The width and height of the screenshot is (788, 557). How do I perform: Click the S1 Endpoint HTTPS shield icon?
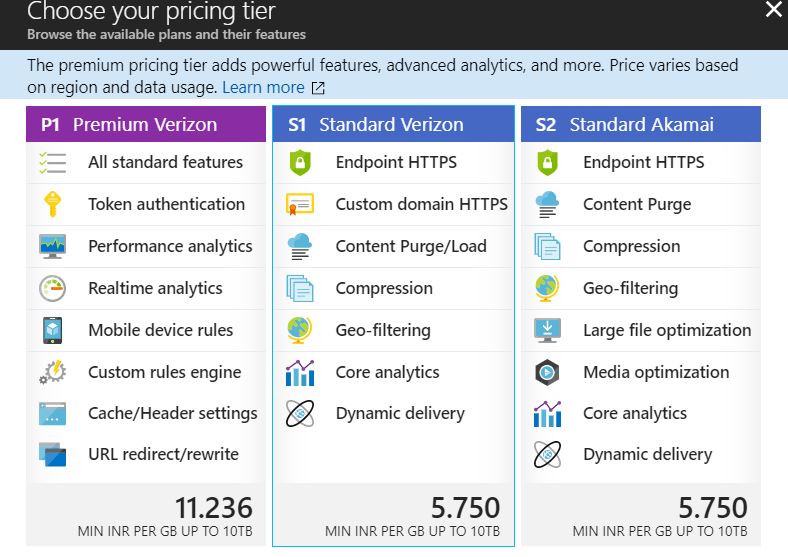(300, 162)
